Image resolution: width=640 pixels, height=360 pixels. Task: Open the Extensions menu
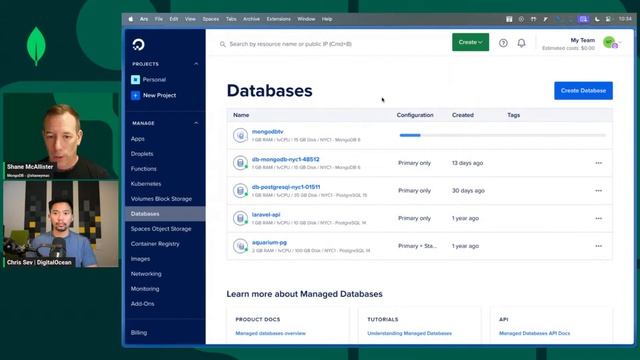pos(279,19)
